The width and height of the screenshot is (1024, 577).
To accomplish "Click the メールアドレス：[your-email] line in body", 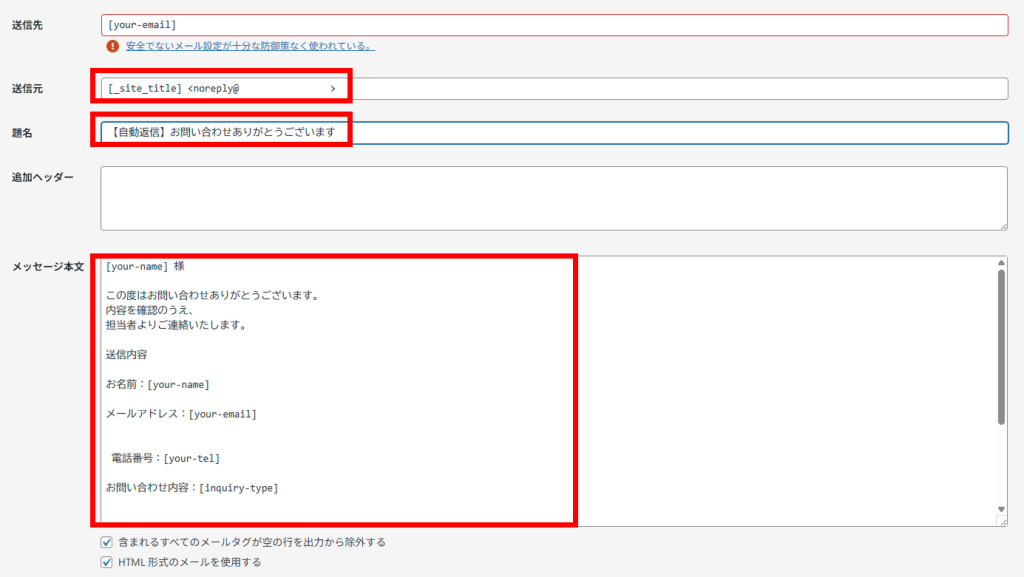I will 181,413.
